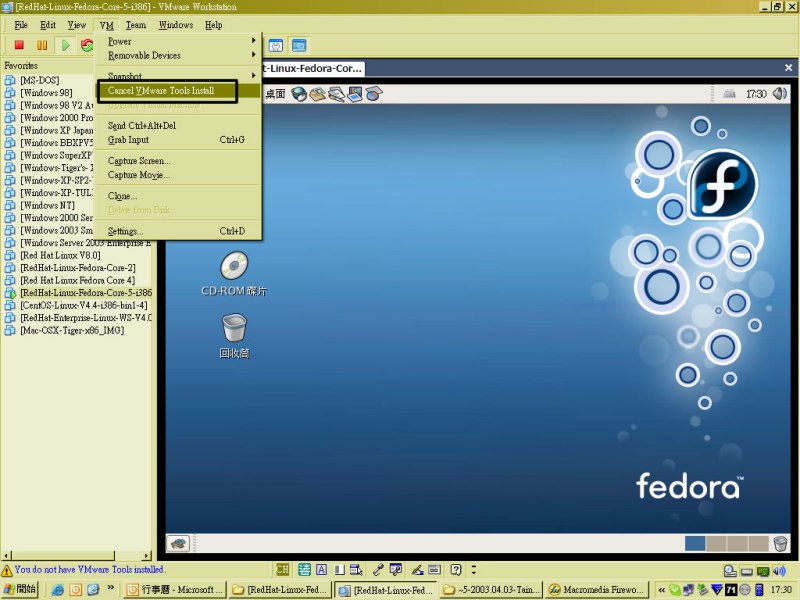Click the 17:30 clock in Fedora panel
The image size is (800, 600).
coord(756,94)
